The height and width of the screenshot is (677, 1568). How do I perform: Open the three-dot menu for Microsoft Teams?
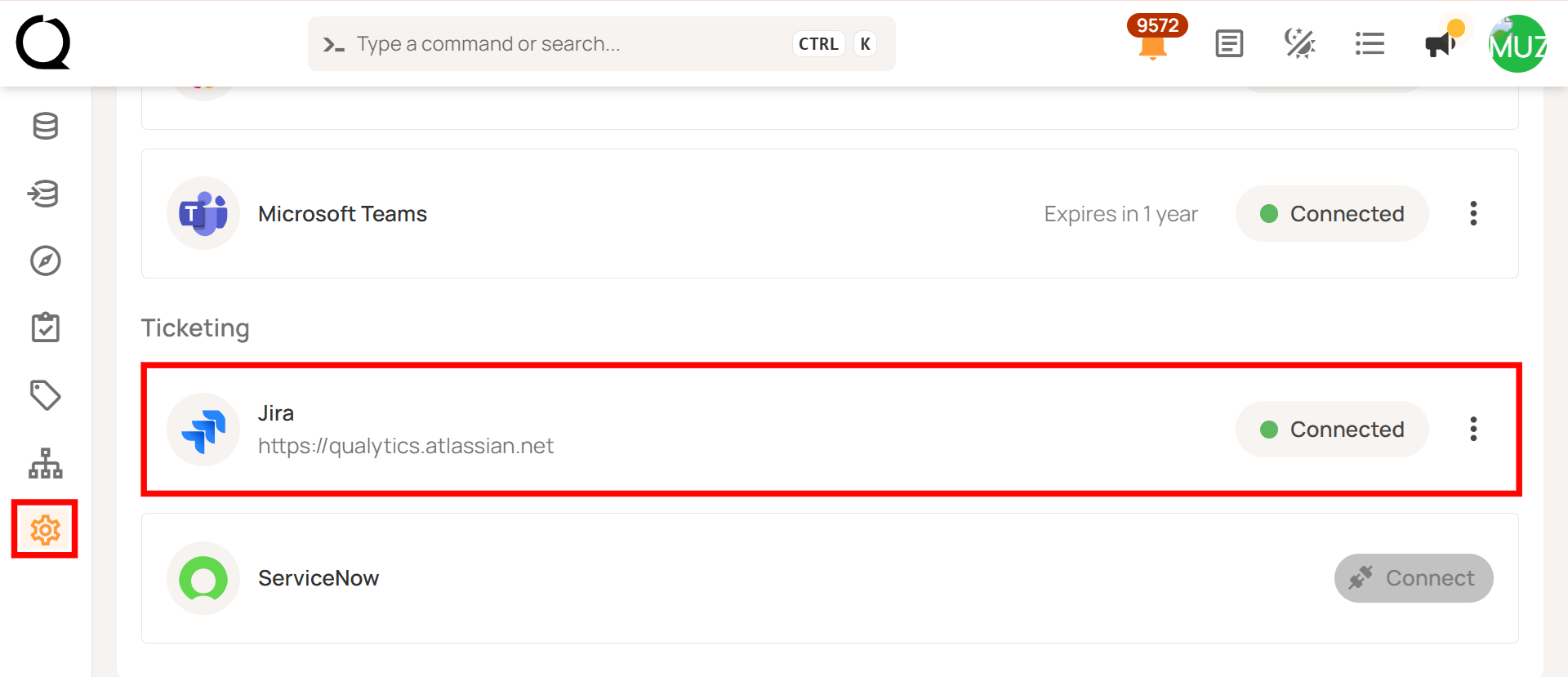(1473, 213)
